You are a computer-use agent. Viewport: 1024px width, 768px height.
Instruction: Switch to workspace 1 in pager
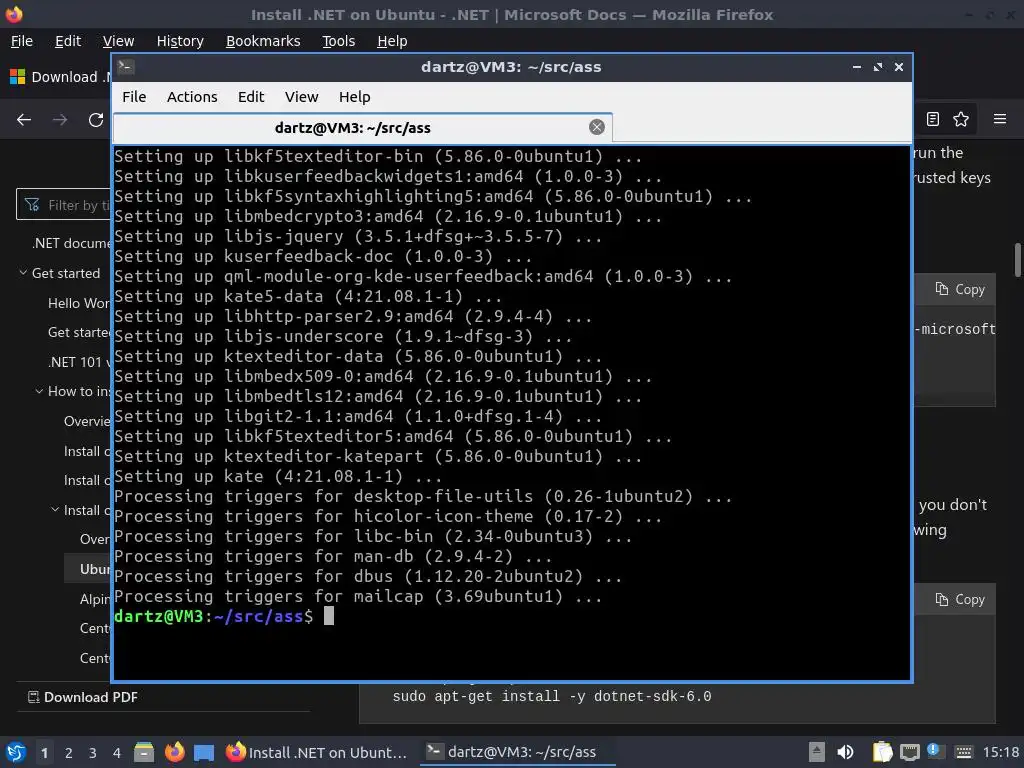click(x=44, y=753)
